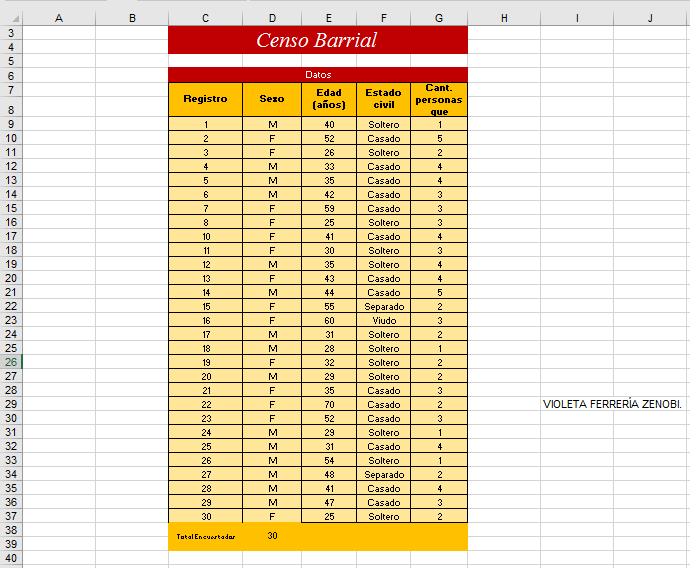Select age 30 cell in row 18

click(x=329, y=251)
